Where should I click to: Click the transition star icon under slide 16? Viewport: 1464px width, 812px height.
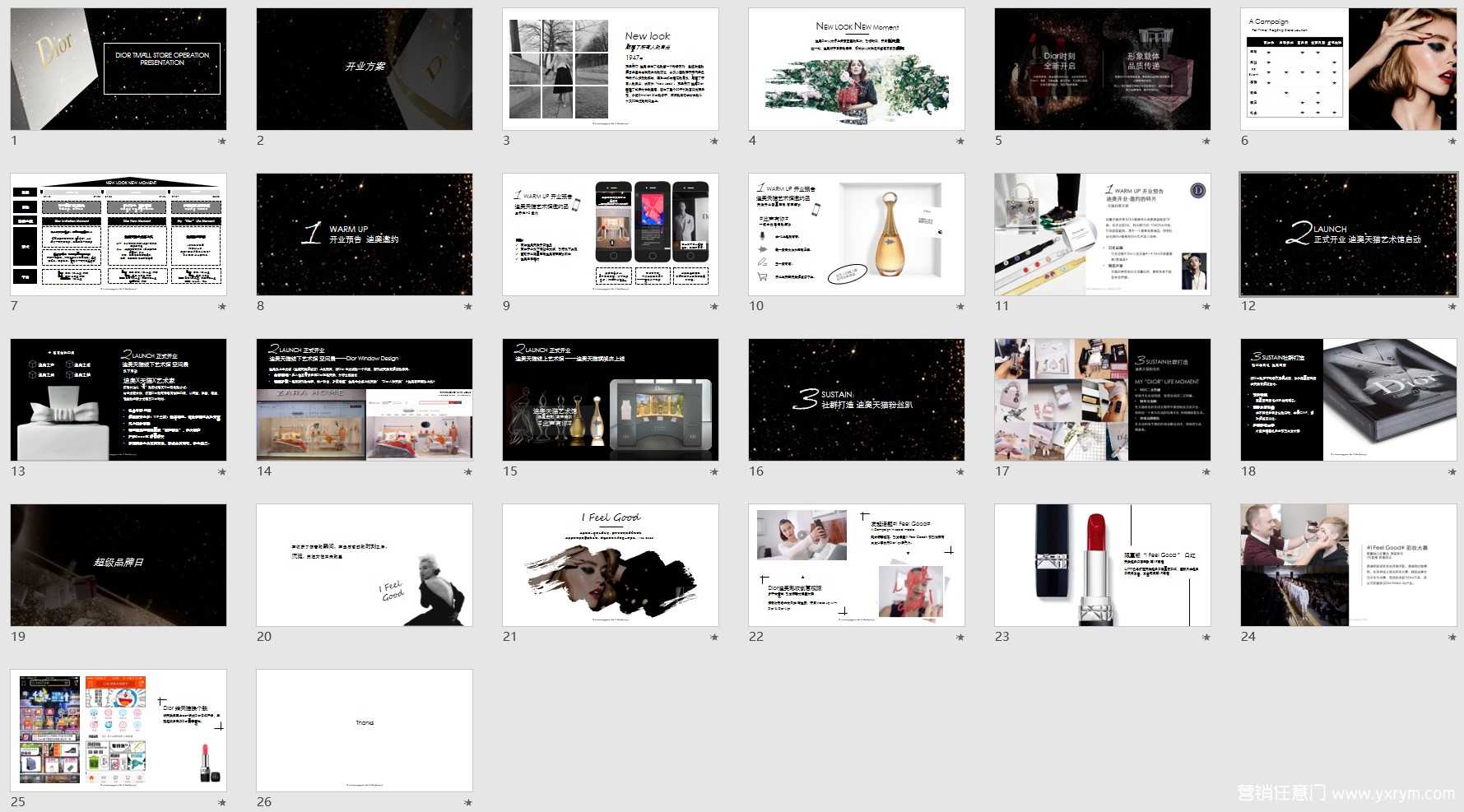point(960,472)
